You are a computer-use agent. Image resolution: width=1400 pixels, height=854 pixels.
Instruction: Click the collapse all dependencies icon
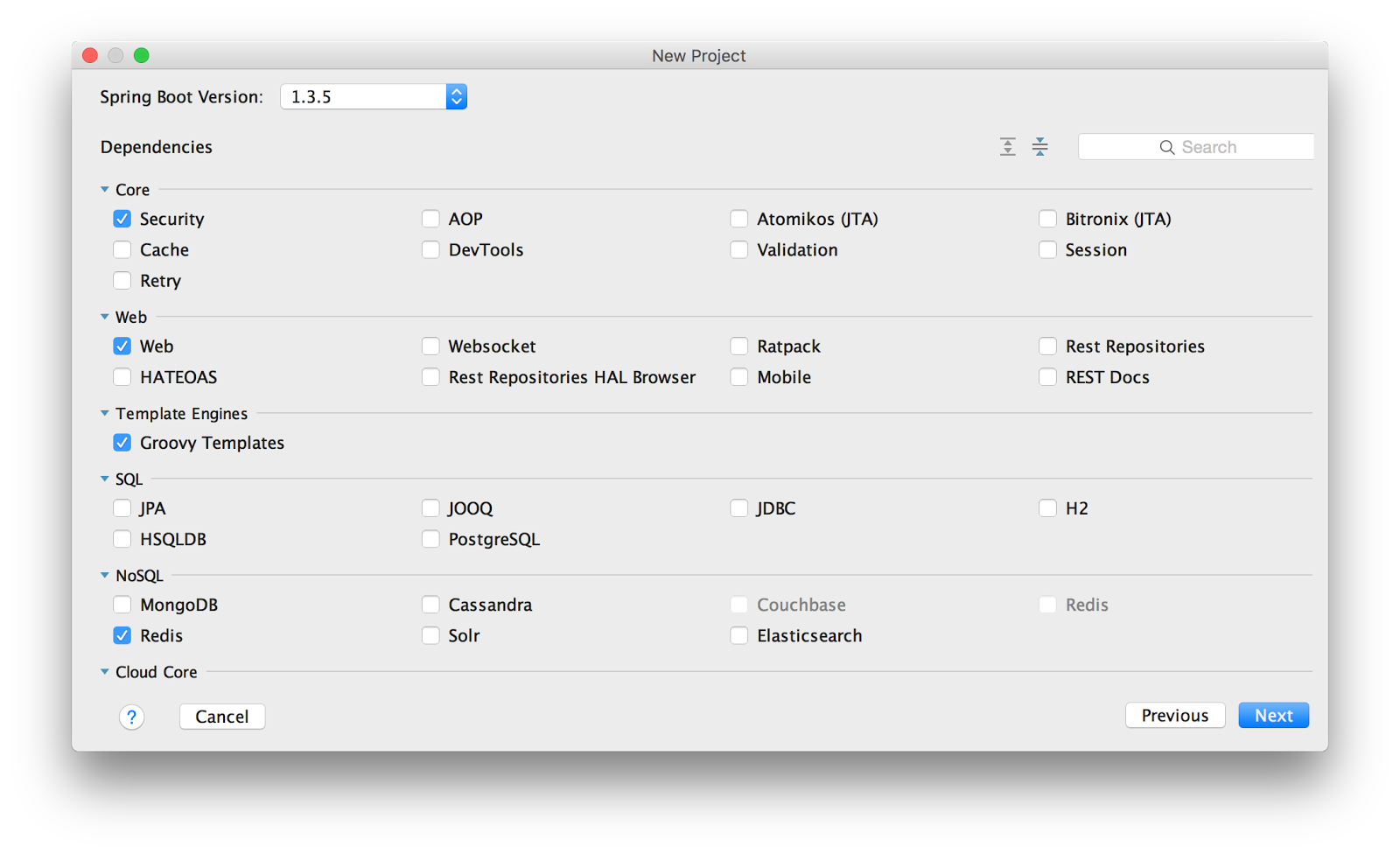1039,147
